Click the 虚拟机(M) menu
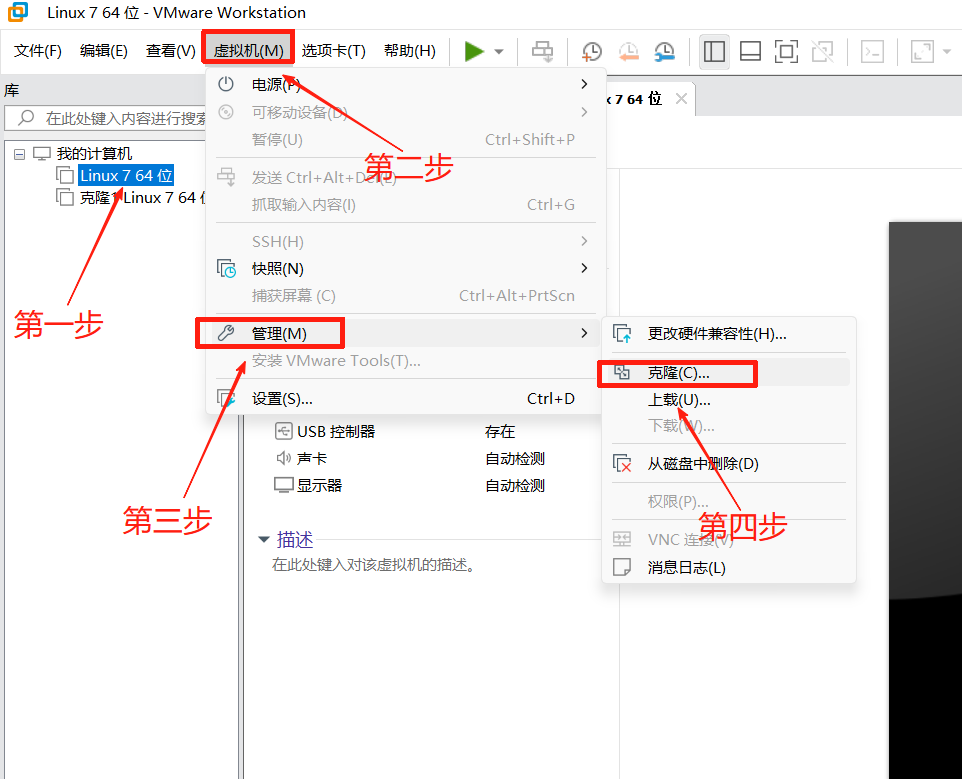The image size is (962, 779). click(x=248, y=51)
